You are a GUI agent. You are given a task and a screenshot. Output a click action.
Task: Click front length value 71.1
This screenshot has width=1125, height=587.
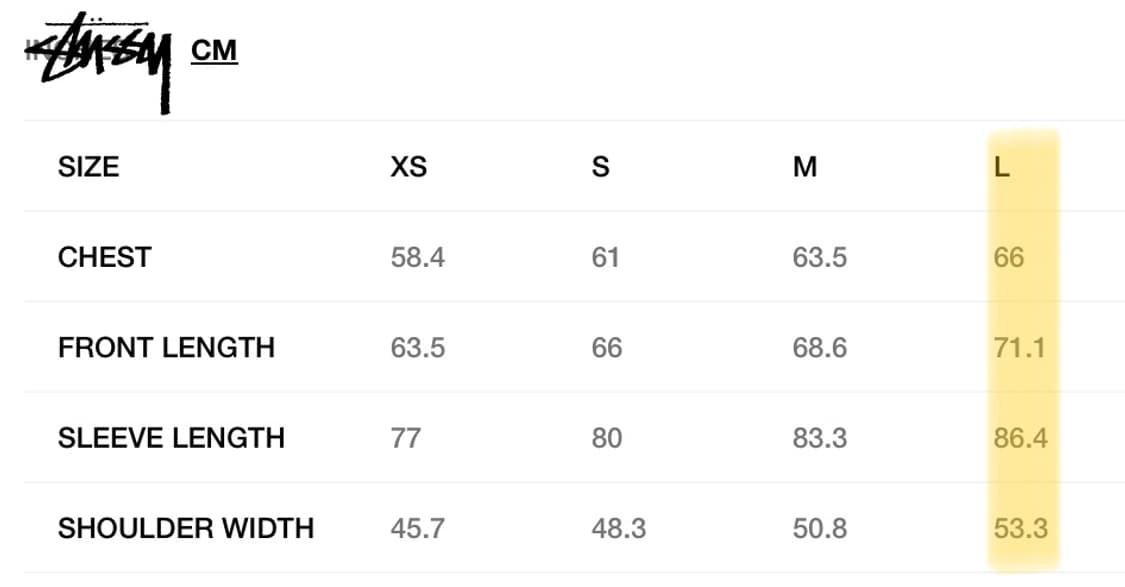(1020, 347)
